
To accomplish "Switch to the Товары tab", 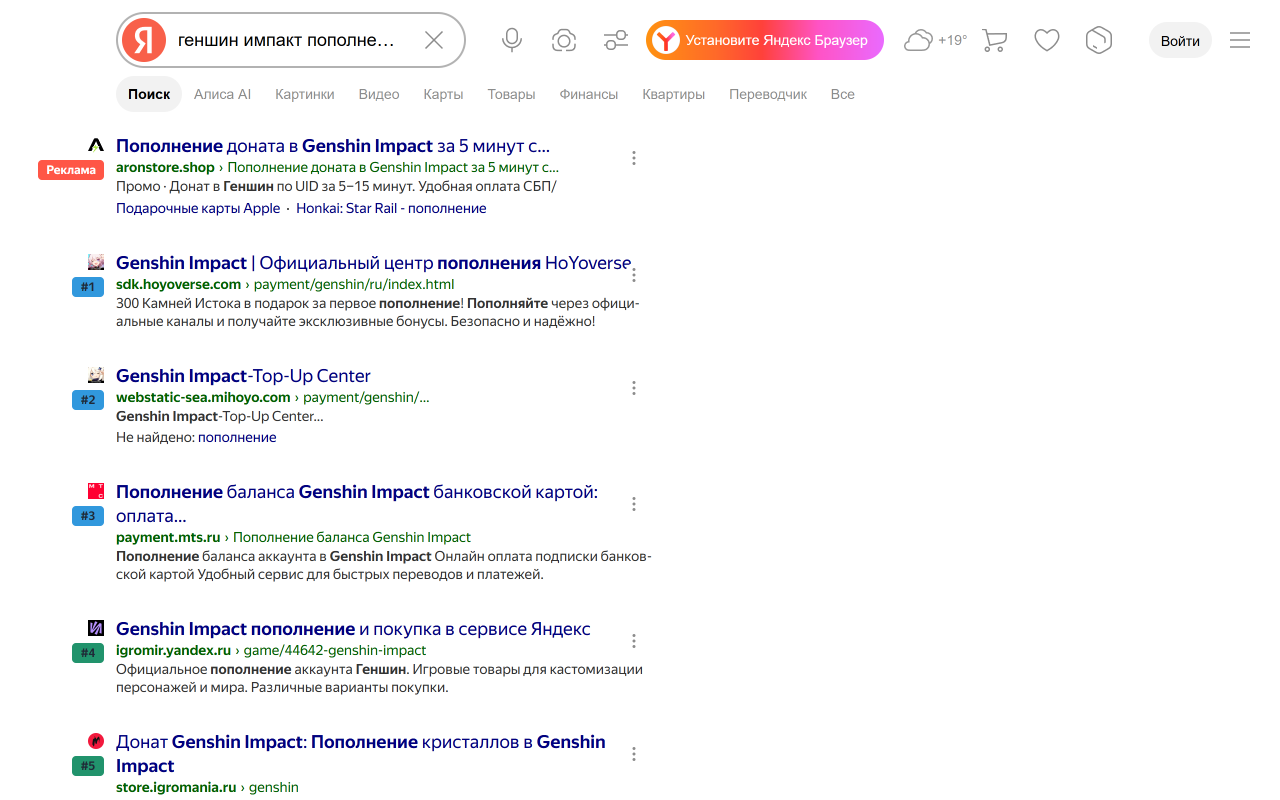I will point(511,94).
